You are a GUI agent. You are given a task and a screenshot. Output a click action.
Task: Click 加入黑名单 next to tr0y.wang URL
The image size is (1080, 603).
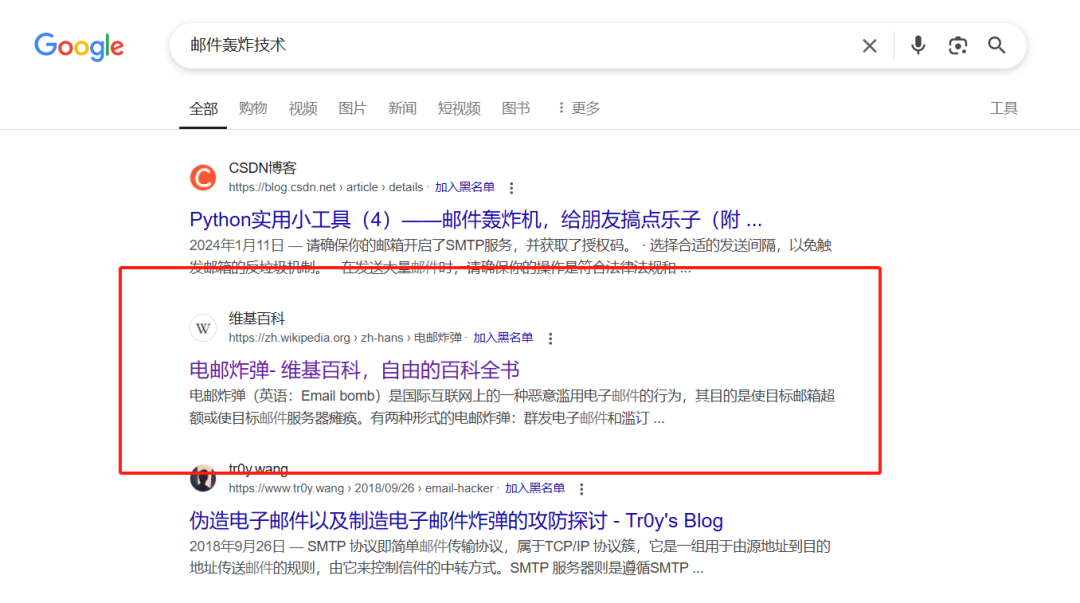[x=534, y=488]
